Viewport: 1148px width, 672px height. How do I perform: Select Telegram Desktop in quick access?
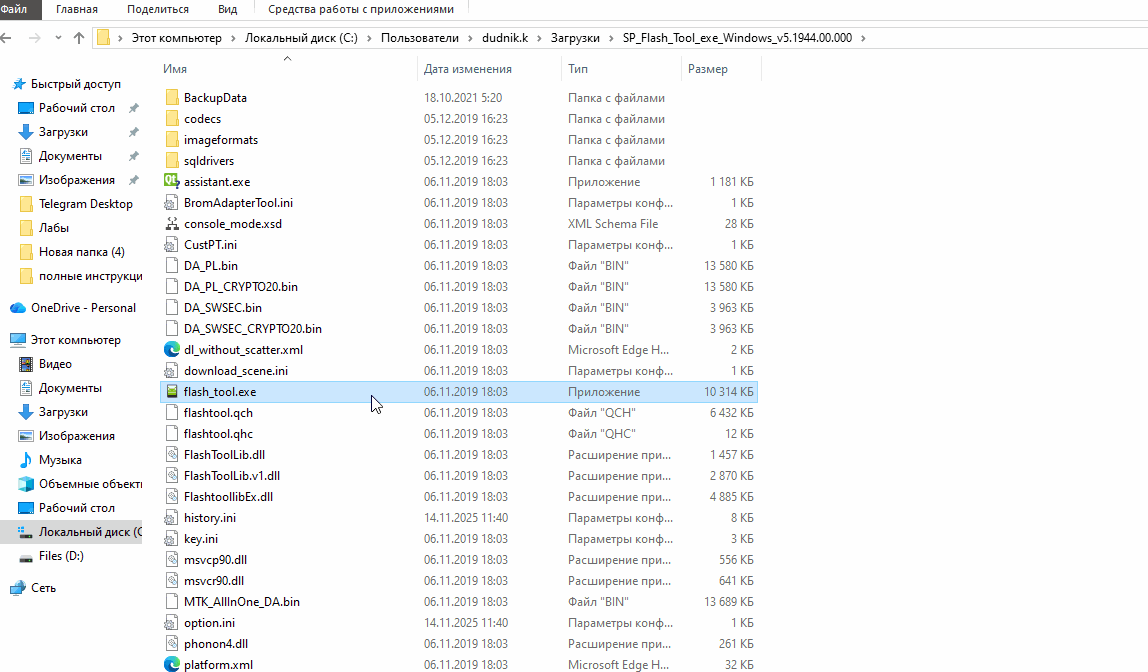[x=85, y=204]
